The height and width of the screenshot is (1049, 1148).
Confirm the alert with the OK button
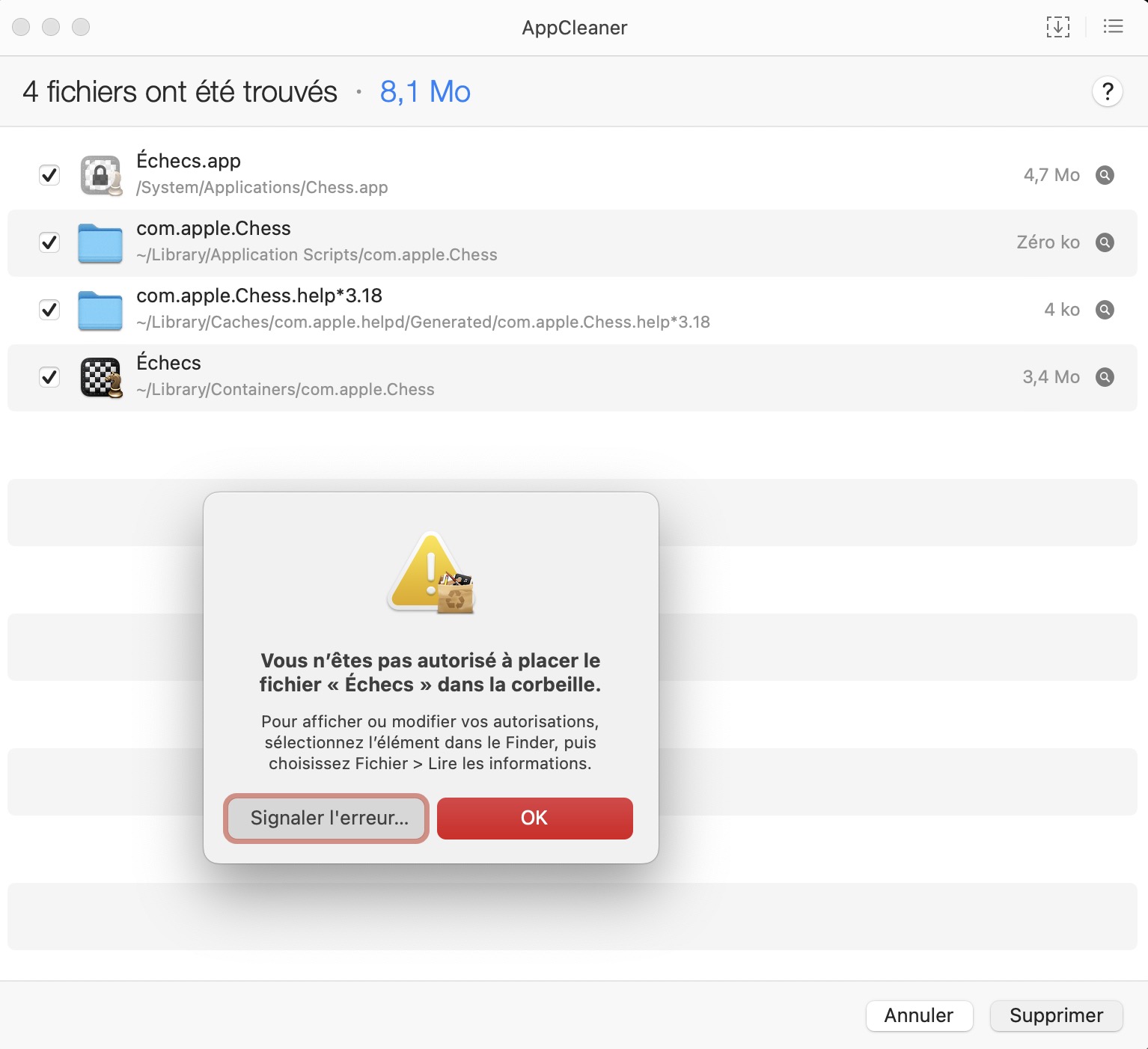(535, 819)
